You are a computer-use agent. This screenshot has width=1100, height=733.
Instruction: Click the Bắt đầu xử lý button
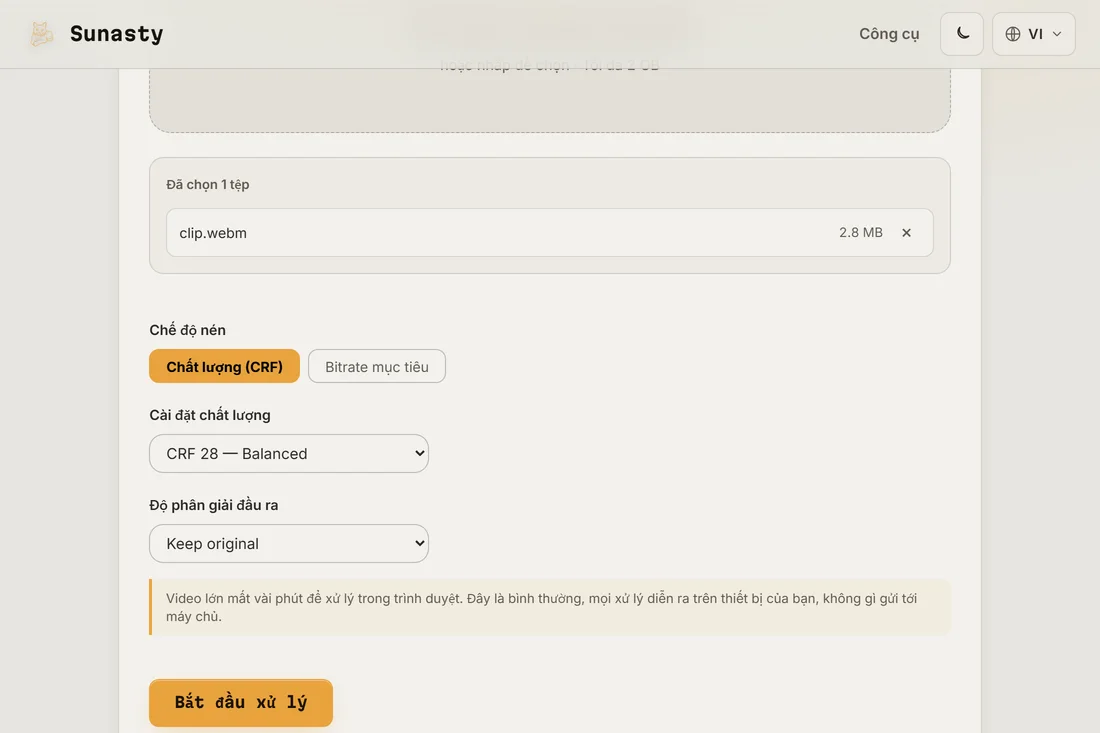241,702
